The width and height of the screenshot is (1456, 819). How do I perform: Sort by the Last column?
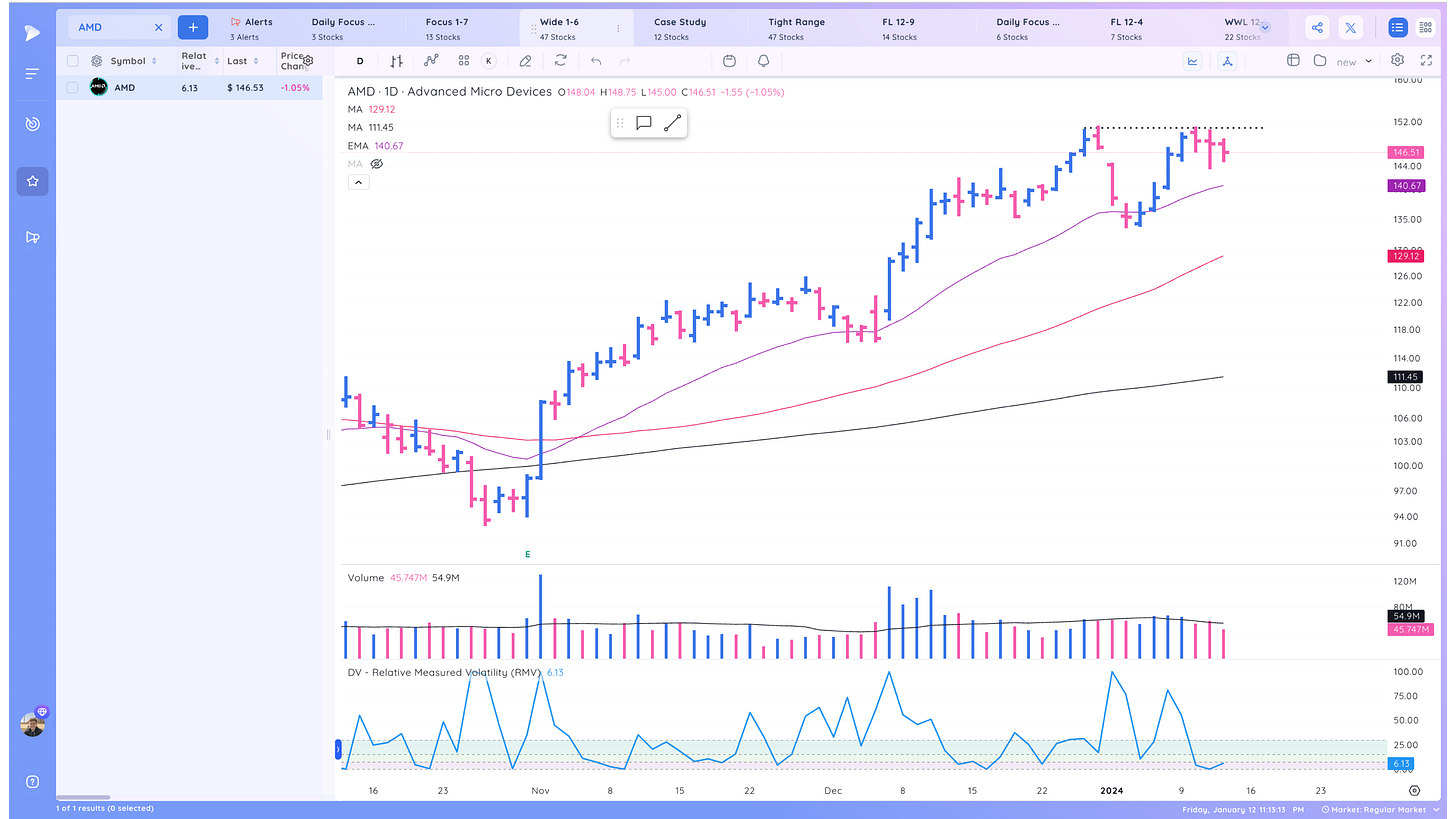[243, 61]
